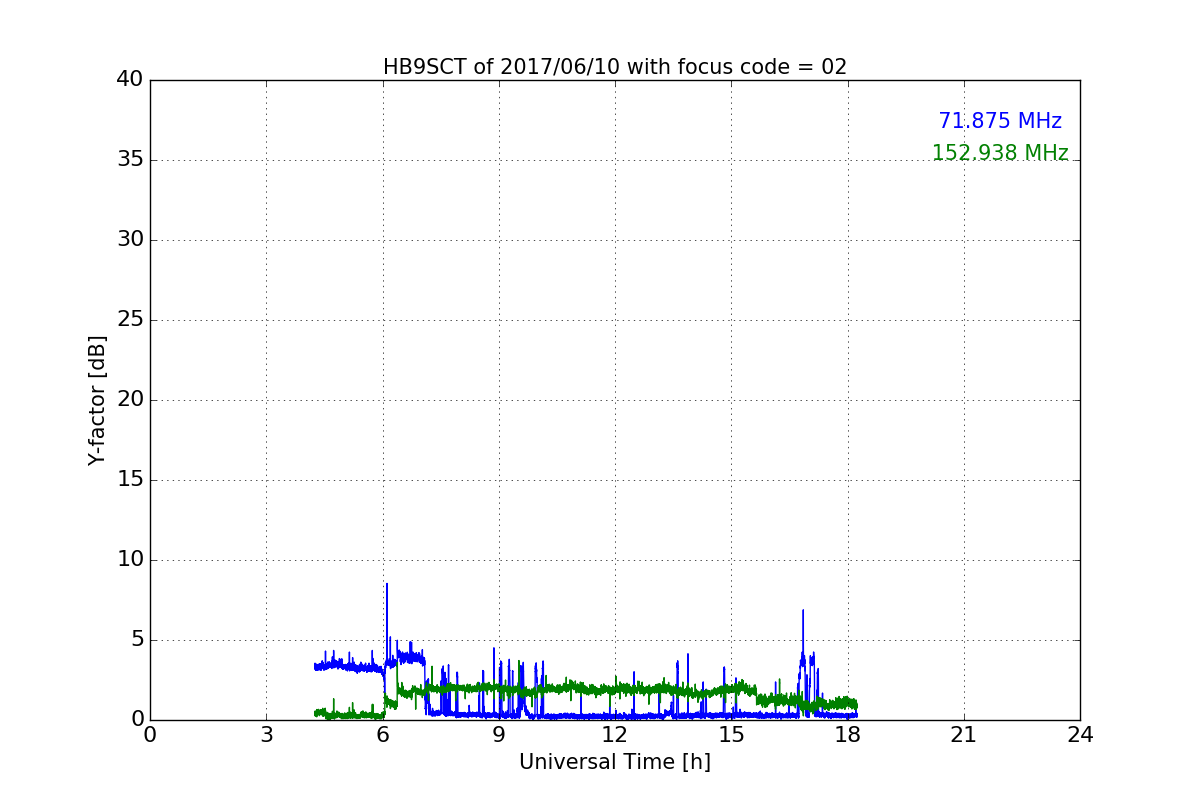Click the "Universal Time [h]" axis label
Image resolution: width=1200 pixels, height=800 pixels.
(x=615, y=762)
